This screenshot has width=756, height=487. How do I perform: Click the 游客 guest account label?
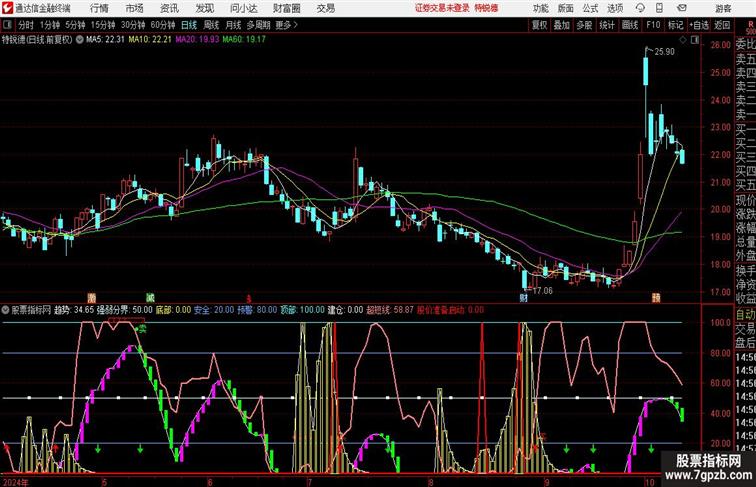tap(723, 8)
